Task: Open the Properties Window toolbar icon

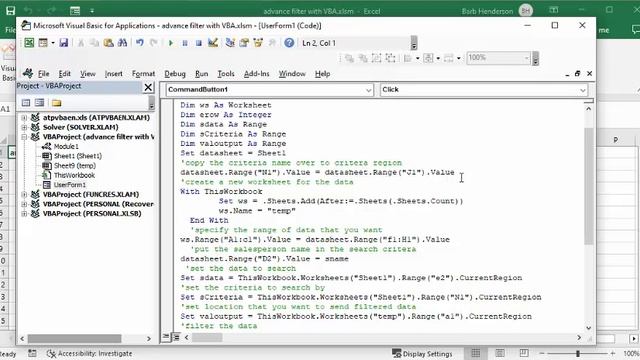Action: (x=244, y=42)
